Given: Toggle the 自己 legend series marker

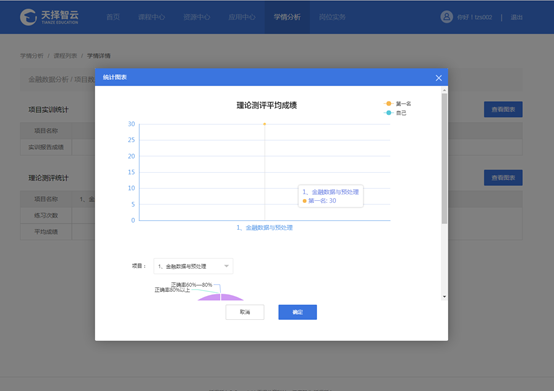Looking at the screenshot, I should click(x=388, y=113).
